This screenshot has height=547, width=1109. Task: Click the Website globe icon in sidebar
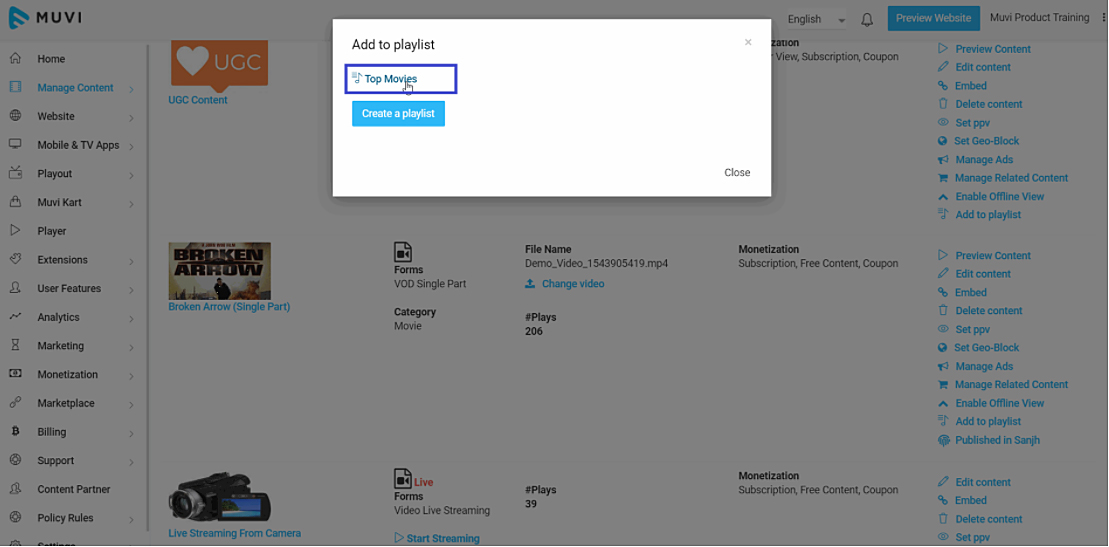tap(15, 115)
